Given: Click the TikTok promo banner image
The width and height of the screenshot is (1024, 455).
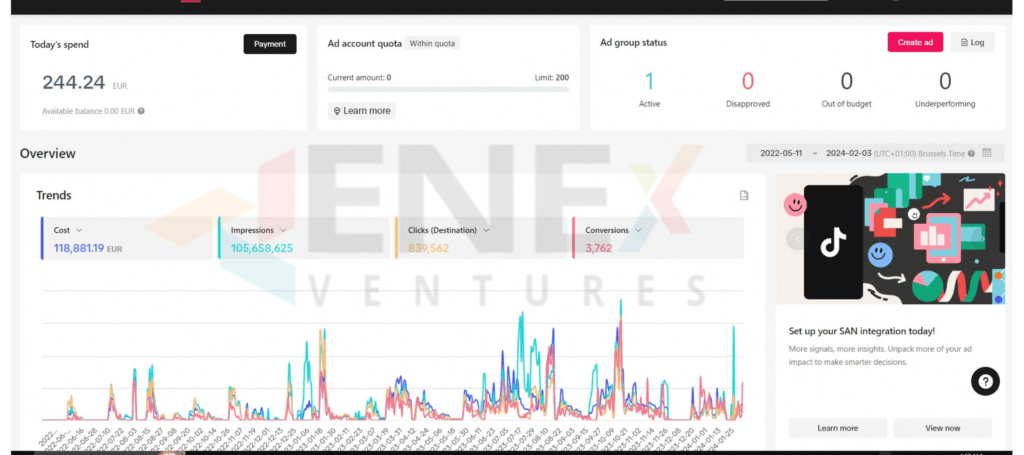Looking at the screenshot, I should click(890, 238).
